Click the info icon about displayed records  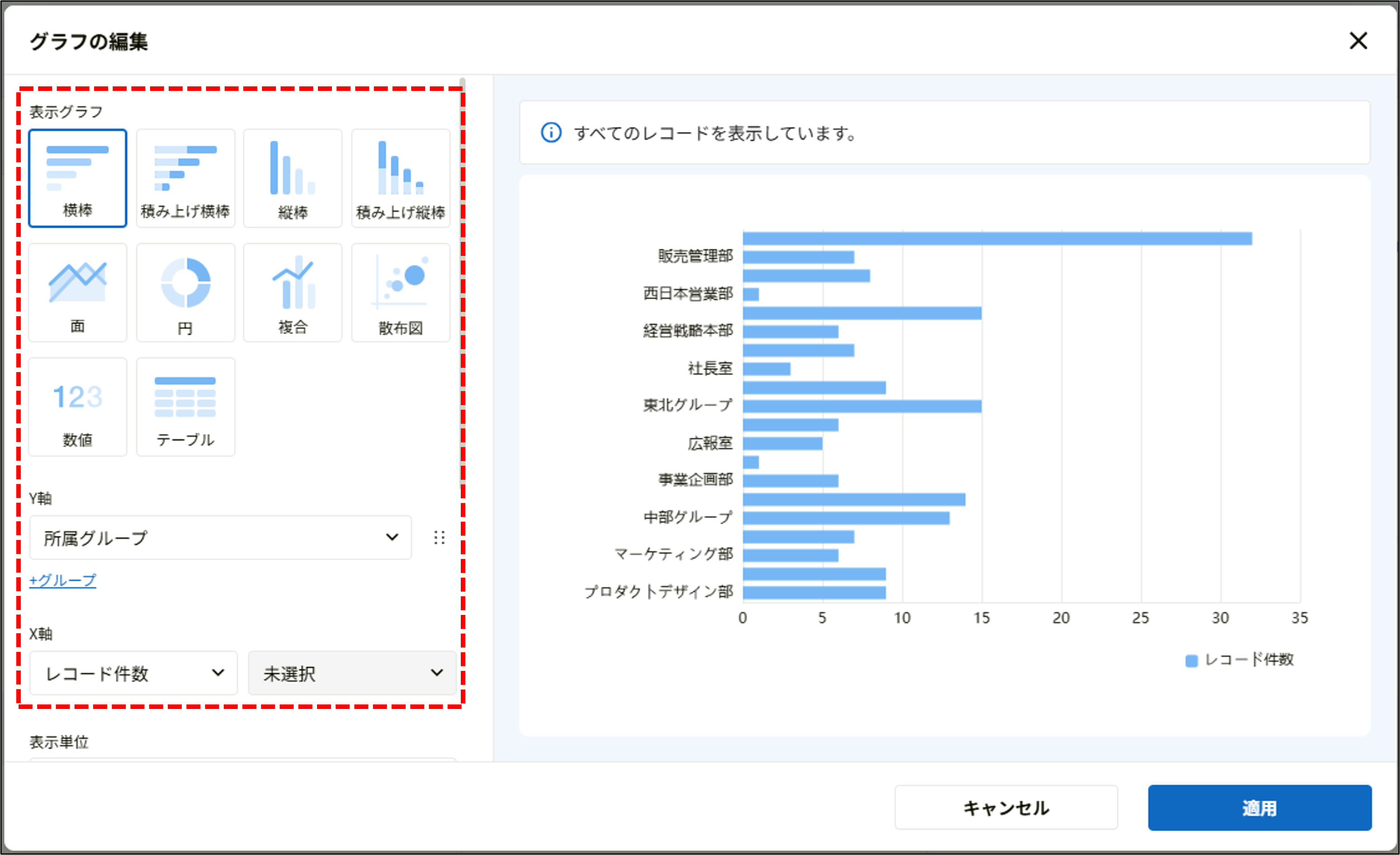click(x=551, y=133)
